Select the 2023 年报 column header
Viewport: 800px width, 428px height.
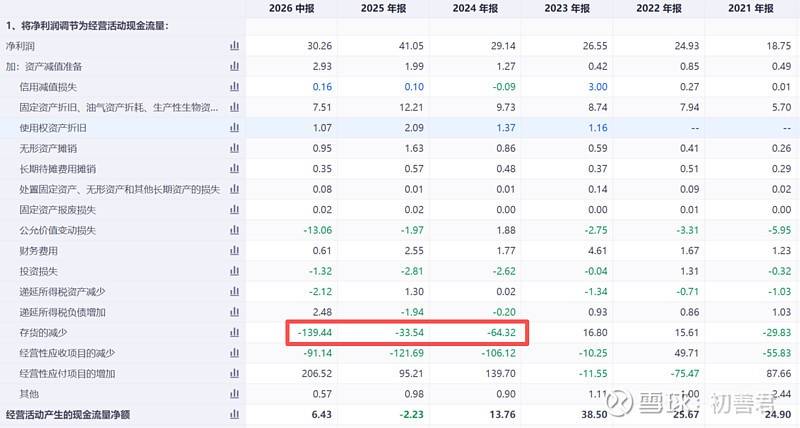coord(567,8)
